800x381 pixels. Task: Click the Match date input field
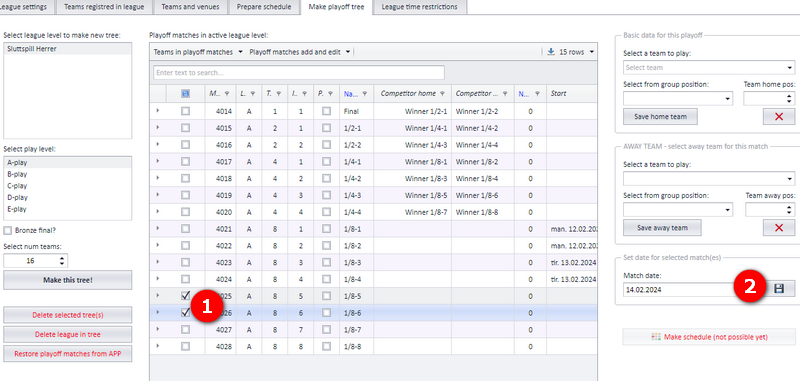click(691, 289)
